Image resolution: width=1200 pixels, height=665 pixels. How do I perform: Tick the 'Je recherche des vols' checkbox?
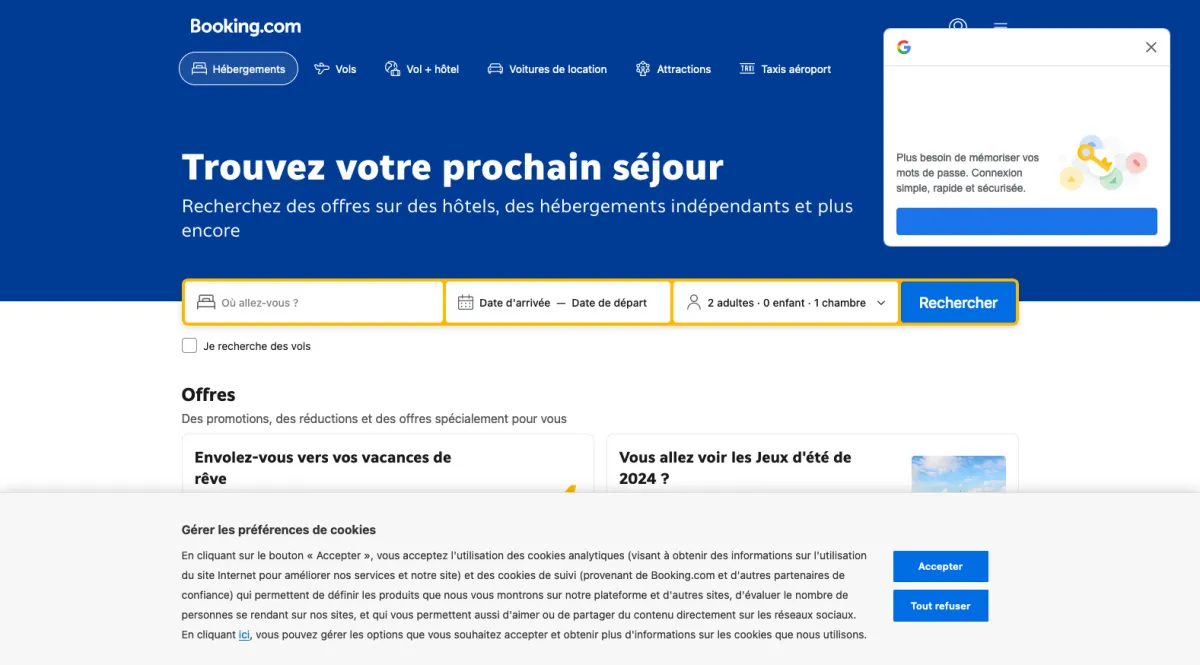[x=190, y=346]
